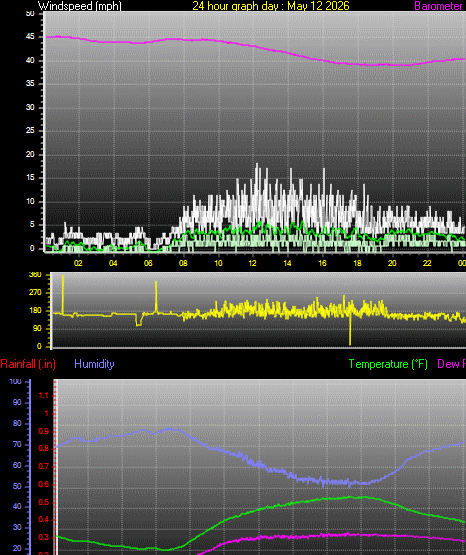Click the '45' windspeed axis value
This screenshot has height=555, width=466.
pyautogui.click(x=30, y=37)
